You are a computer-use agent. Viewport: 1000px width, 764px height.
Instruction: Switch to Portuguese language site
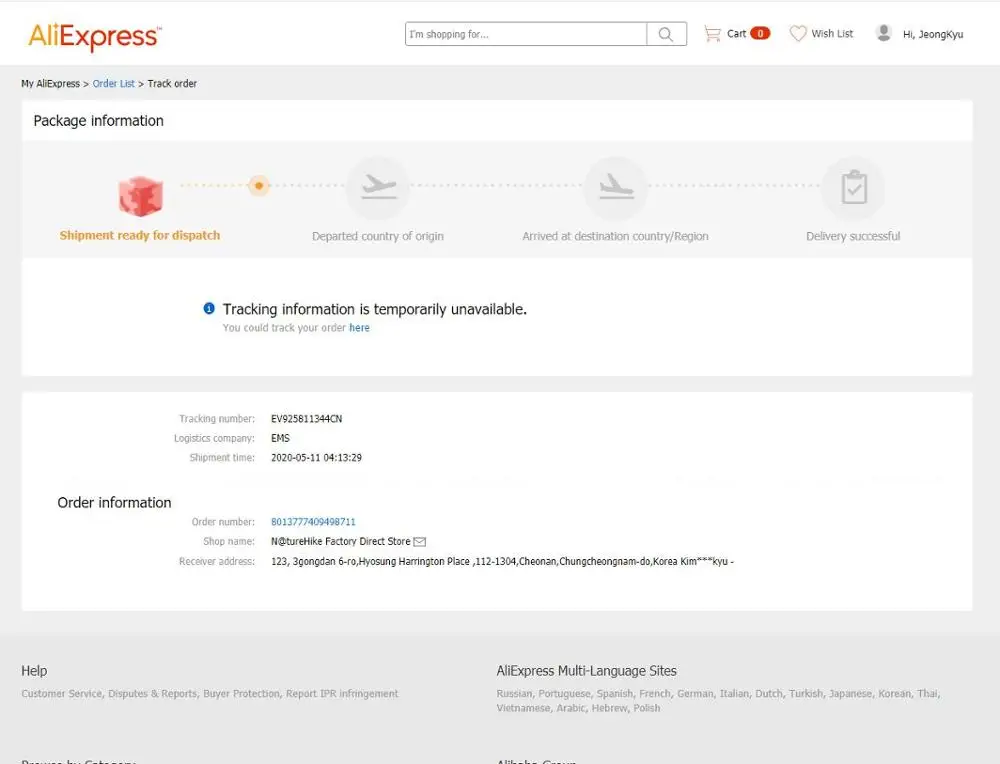(564, 693)
